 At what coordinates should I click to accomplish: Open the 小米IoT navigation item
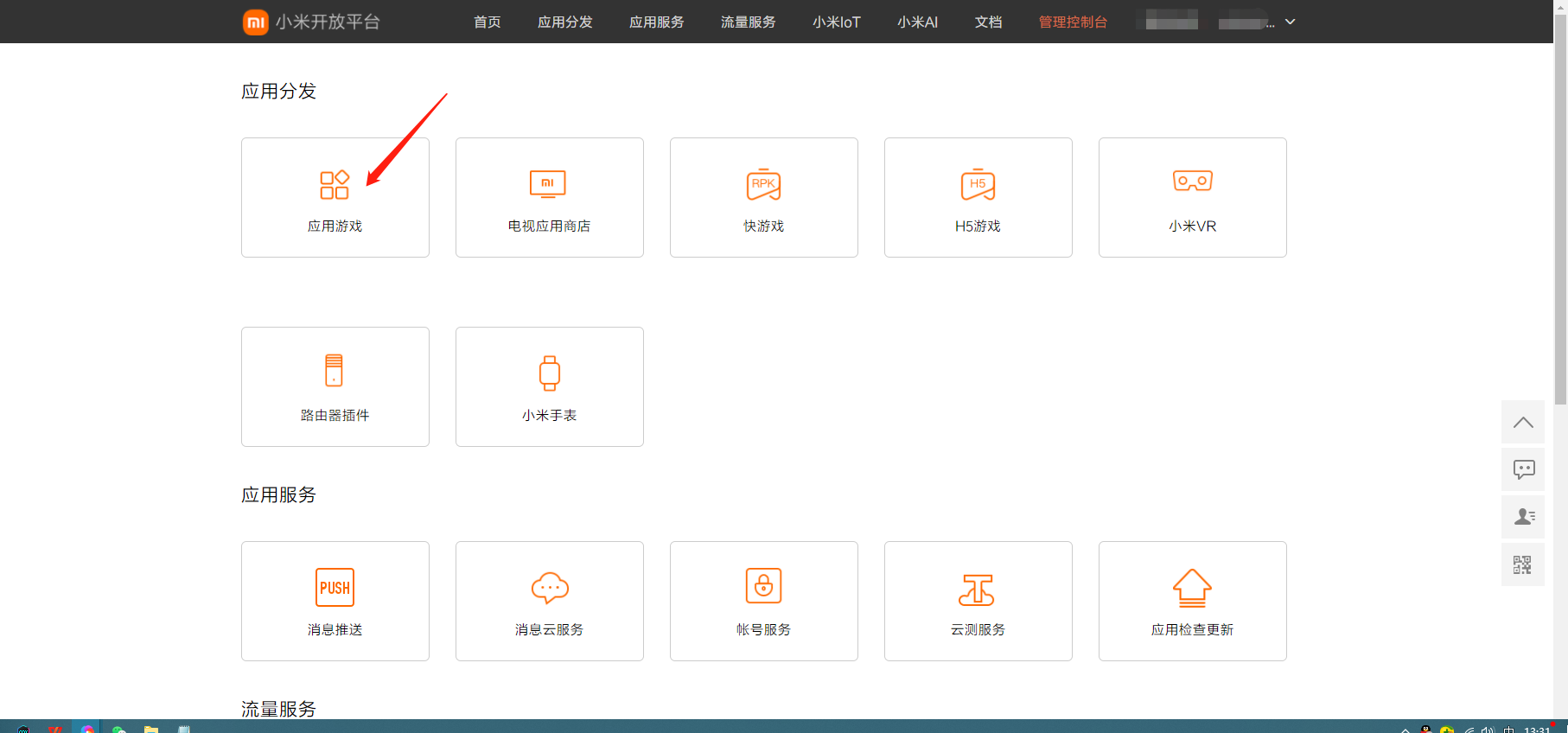click(x=836, y=22)
